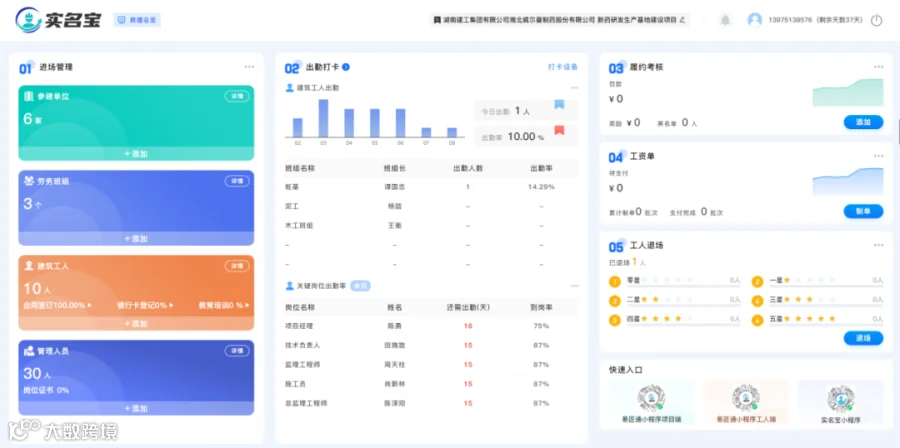Click the 监理工程师 position row

431,365
